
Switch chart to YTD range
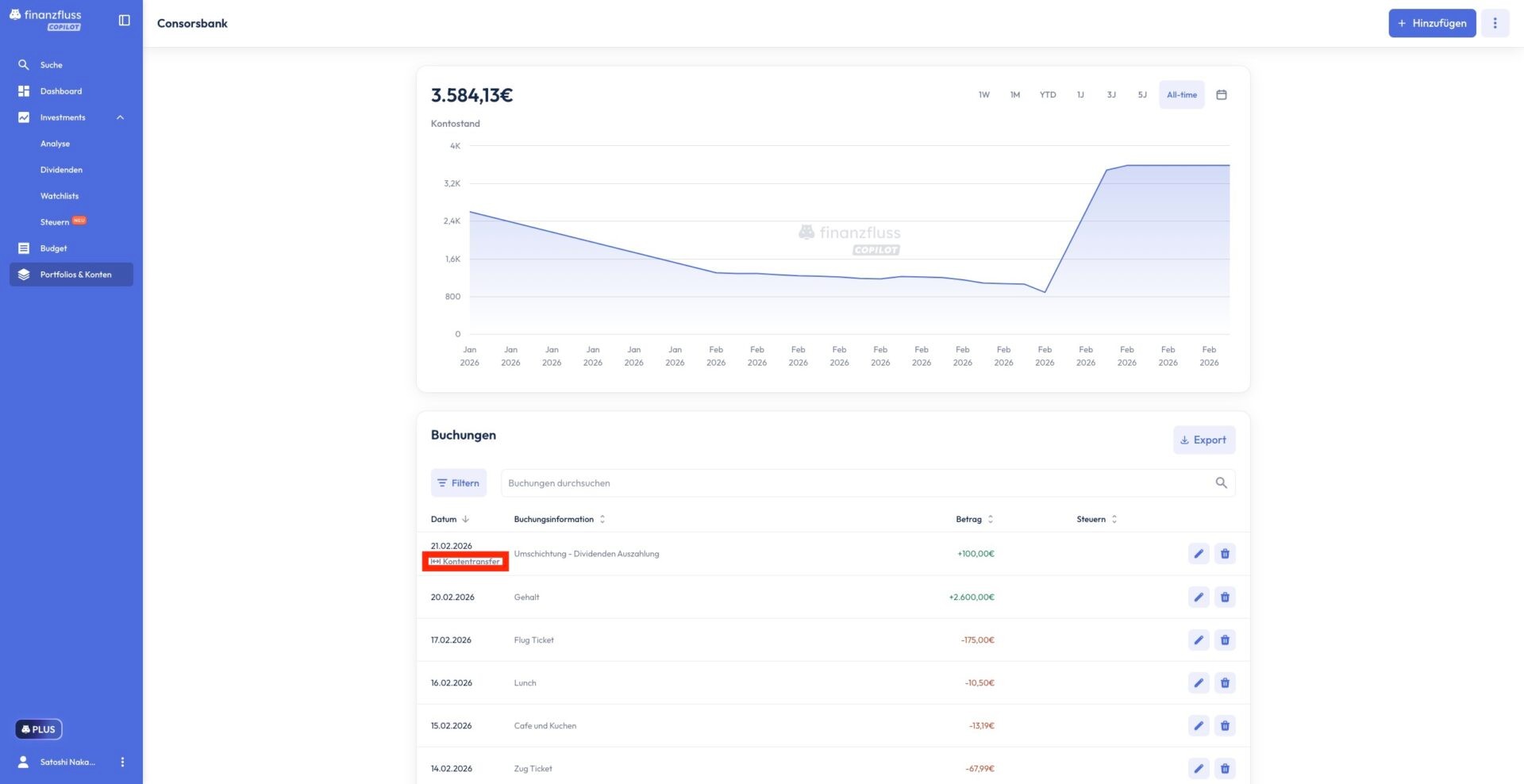(x=1047, y=94)
